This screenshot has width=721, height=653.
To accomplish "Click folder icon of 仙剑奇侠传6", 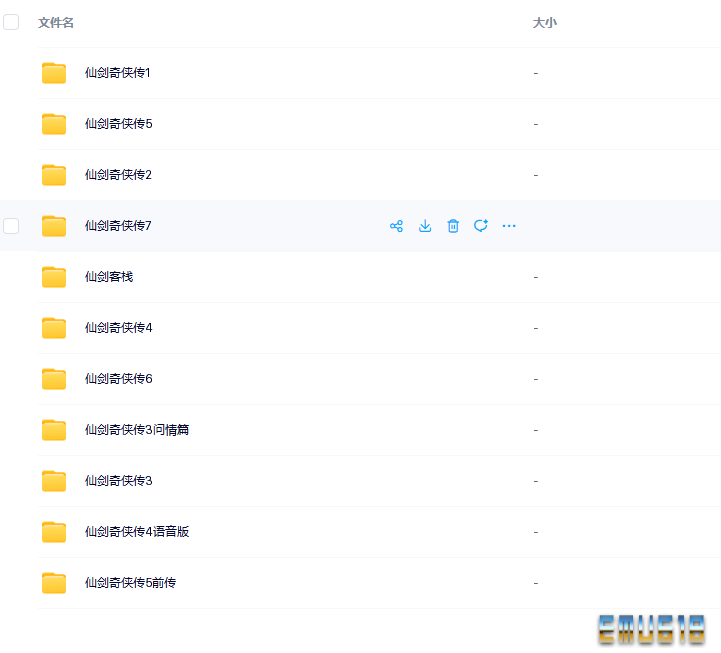I will 54,379.
